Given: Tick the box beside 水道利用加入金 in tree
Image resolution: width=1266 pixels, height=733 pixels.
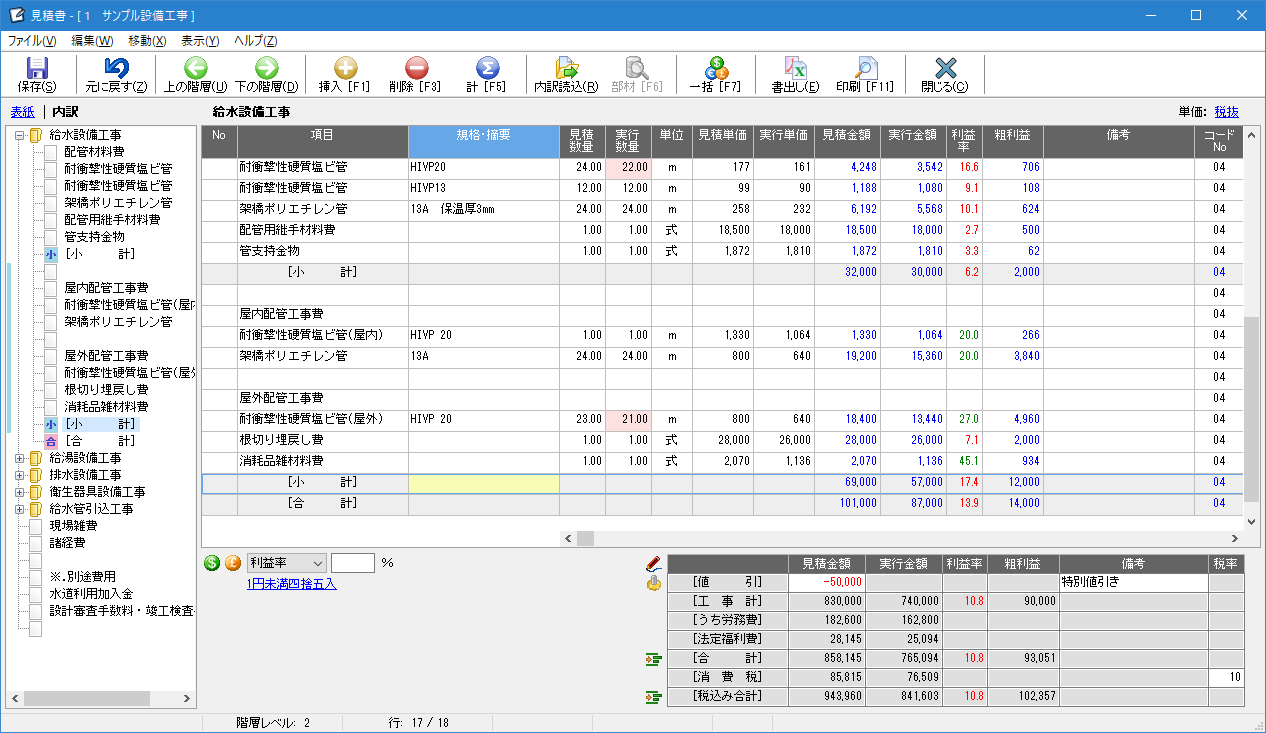Looking at the screenshot, I should [36, 594].
